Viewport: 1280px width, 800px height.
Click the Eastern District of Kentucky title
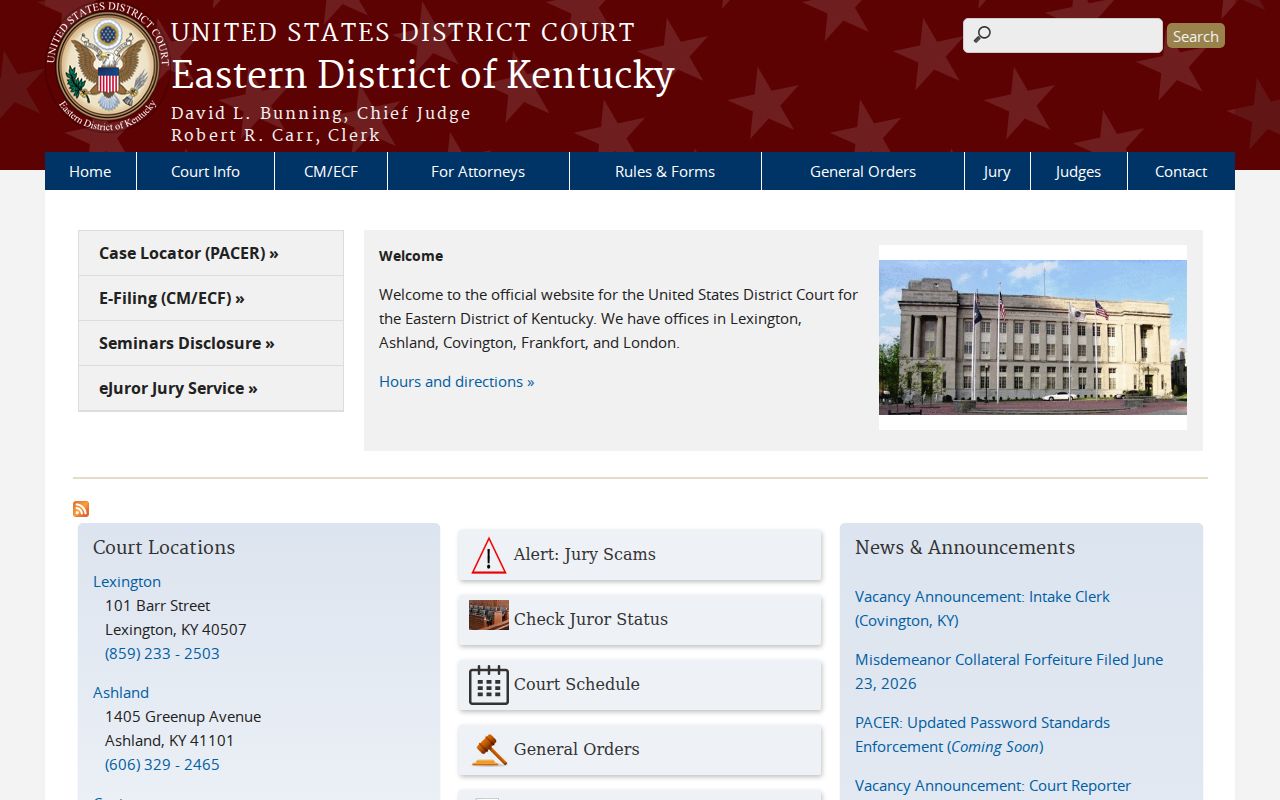click(422, 75)
